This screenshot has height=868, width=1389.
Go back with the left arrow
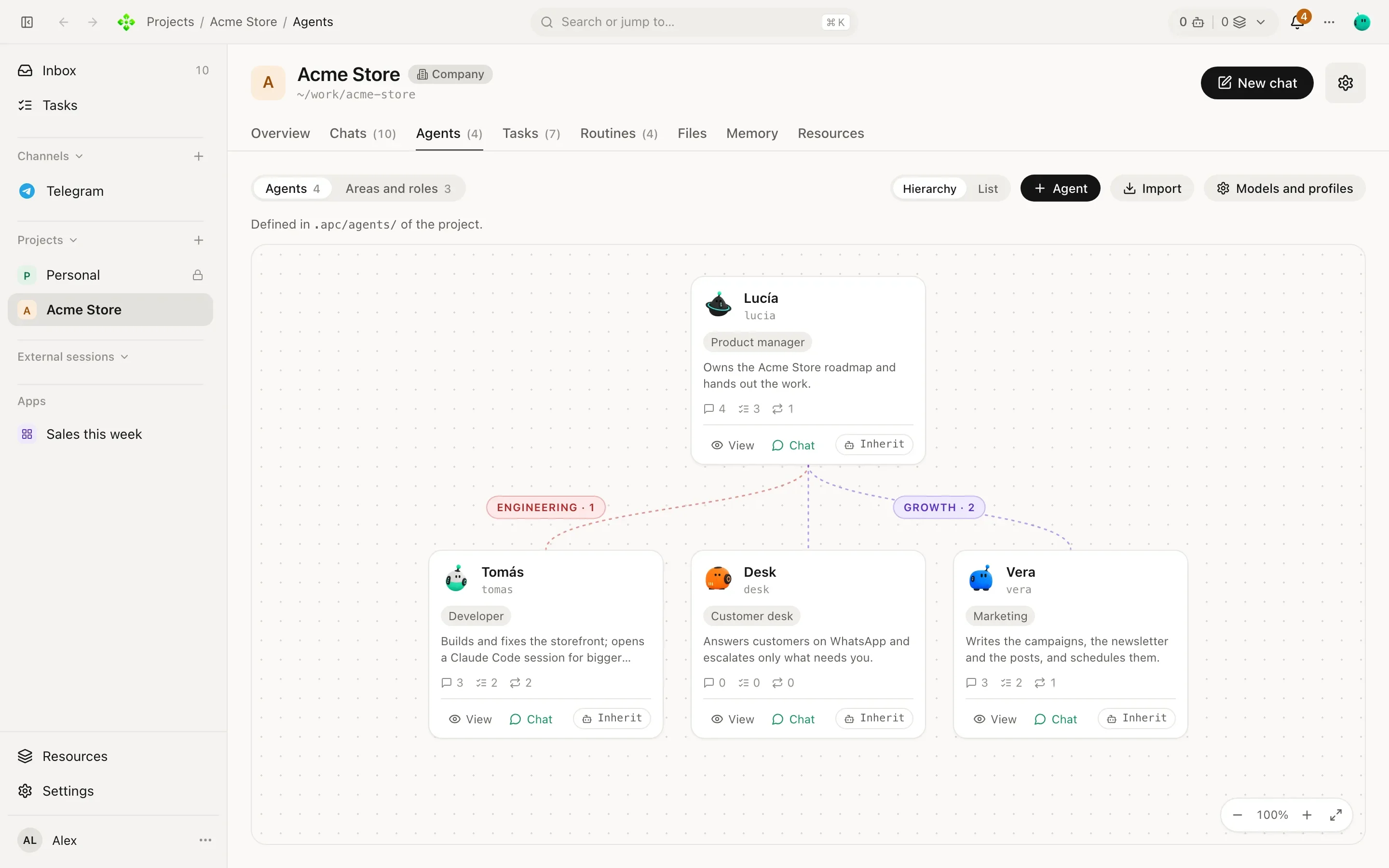click(64, 22)
